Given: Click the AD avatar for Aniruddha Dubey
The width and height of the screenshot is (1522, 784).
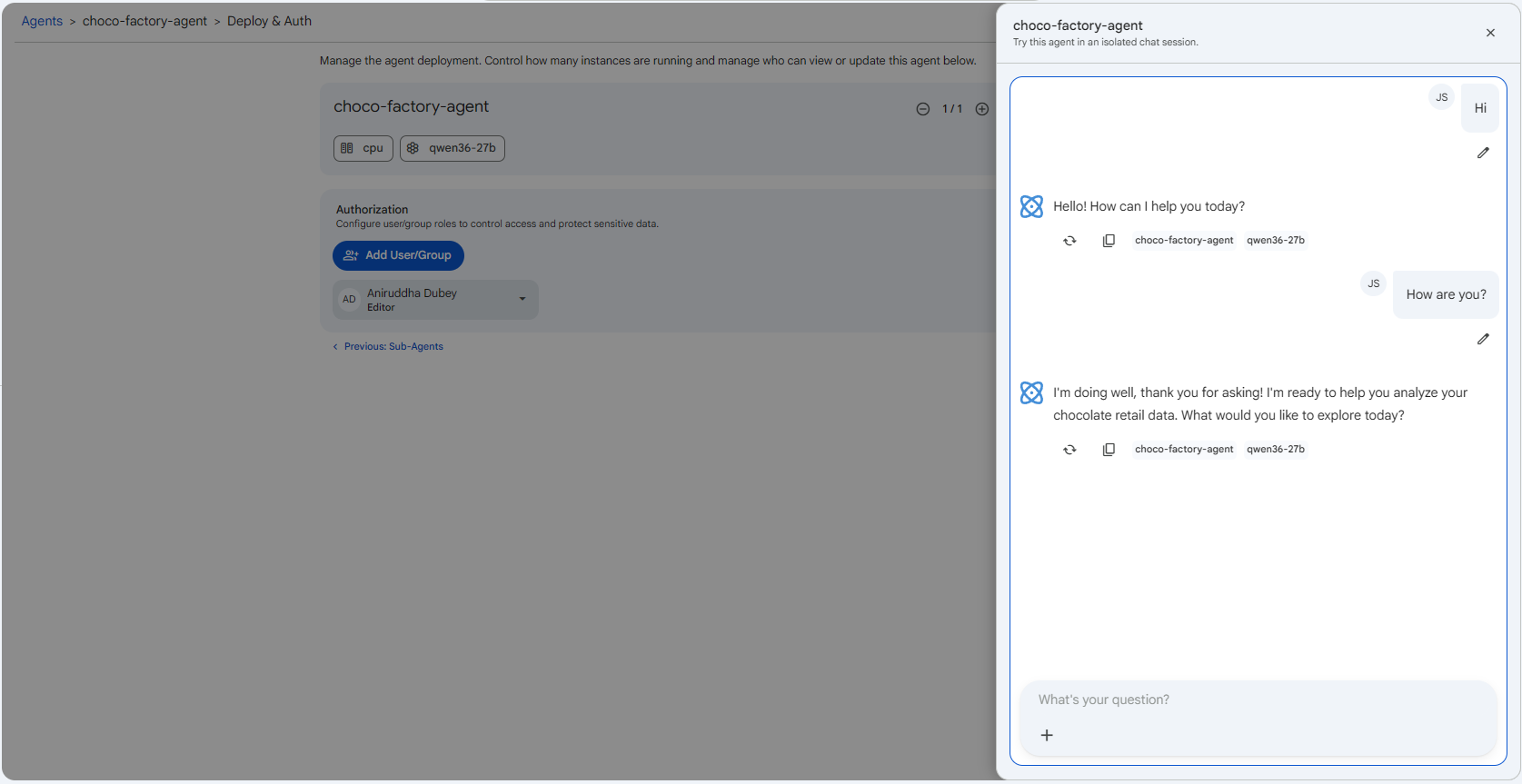Looking at the screenshot, I should pyautogui.click(x=349, y=299).
